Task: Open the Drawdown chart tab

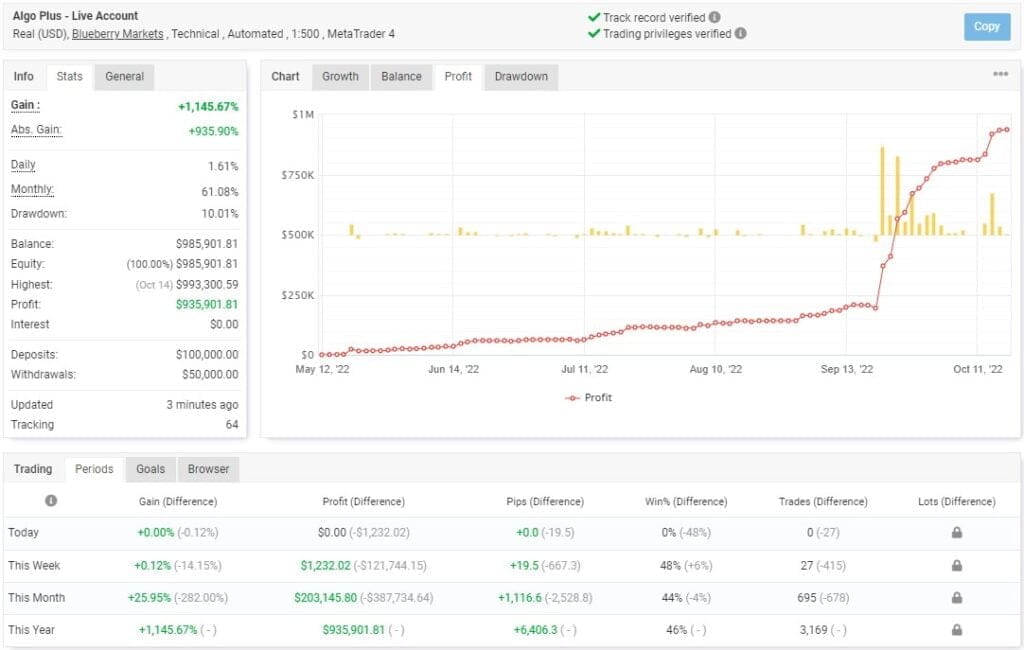Action: pyautogui.click(x=520, y=76)
